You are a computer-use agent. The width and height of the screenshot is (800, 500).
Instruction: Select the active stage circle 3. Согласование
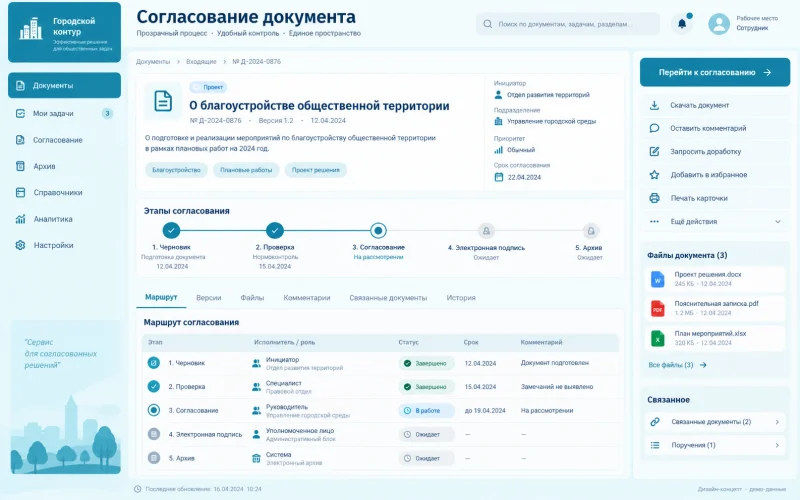pos(378,231)
